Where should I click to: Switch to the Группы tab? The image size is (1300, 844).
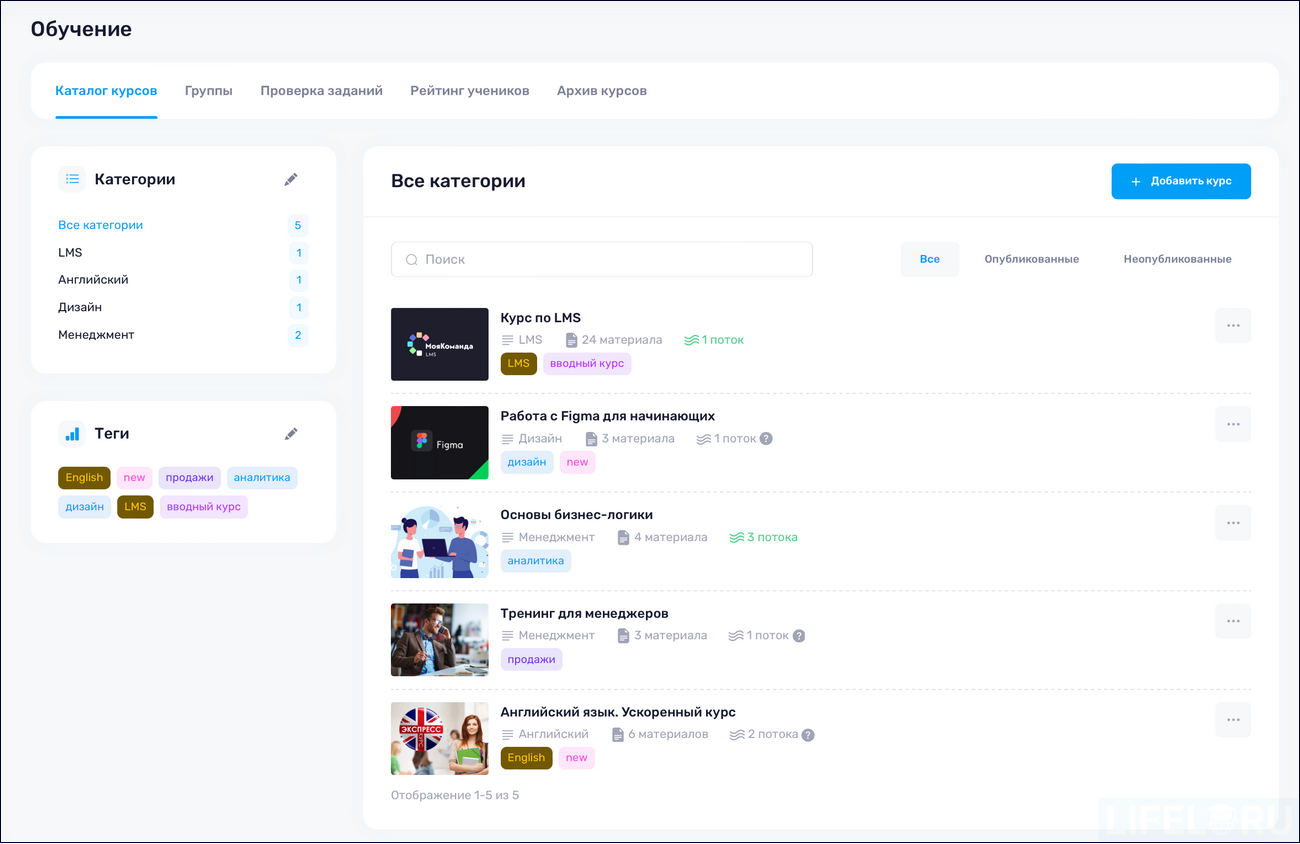pos(209,90)
